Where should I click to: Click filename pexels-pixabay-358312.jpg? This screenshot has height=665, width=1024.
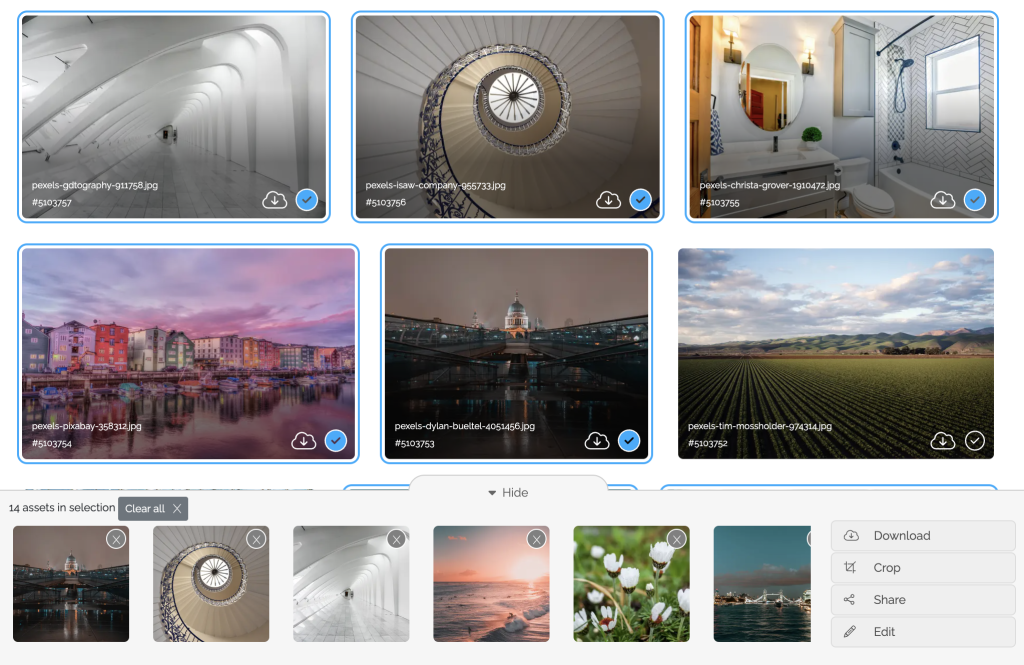point(86,426)
